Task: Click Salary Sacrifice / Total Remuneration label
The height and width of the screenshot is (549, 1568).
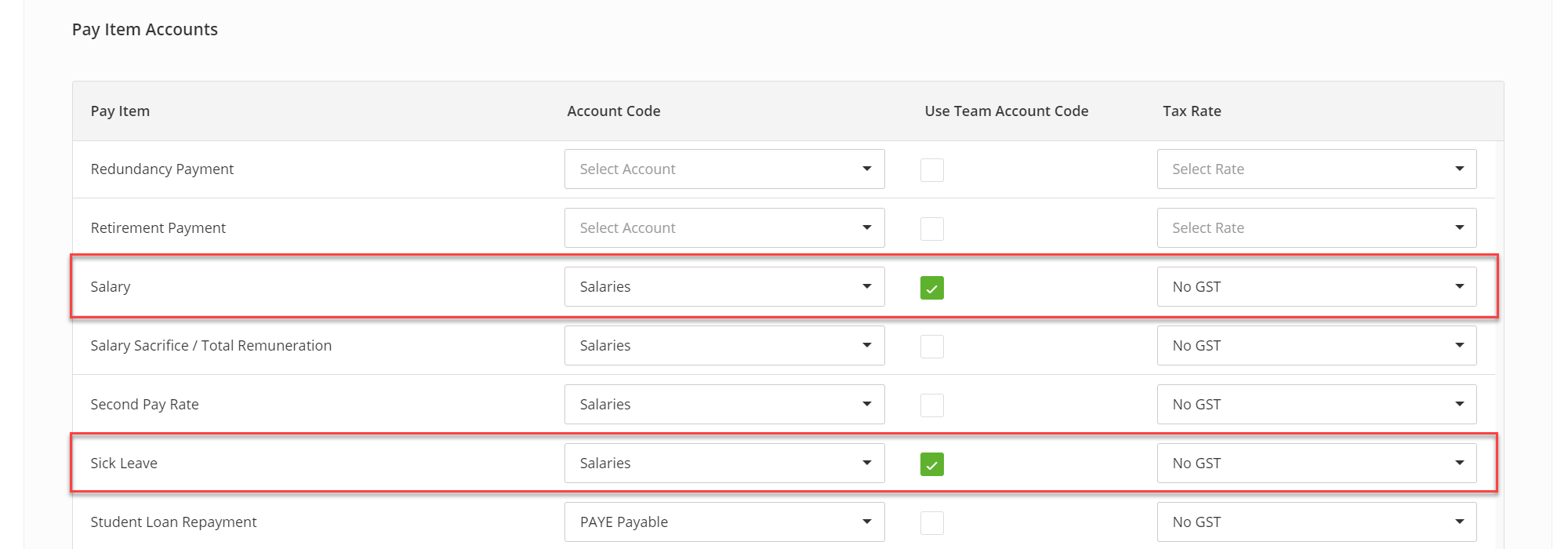Action: (211, 346)
